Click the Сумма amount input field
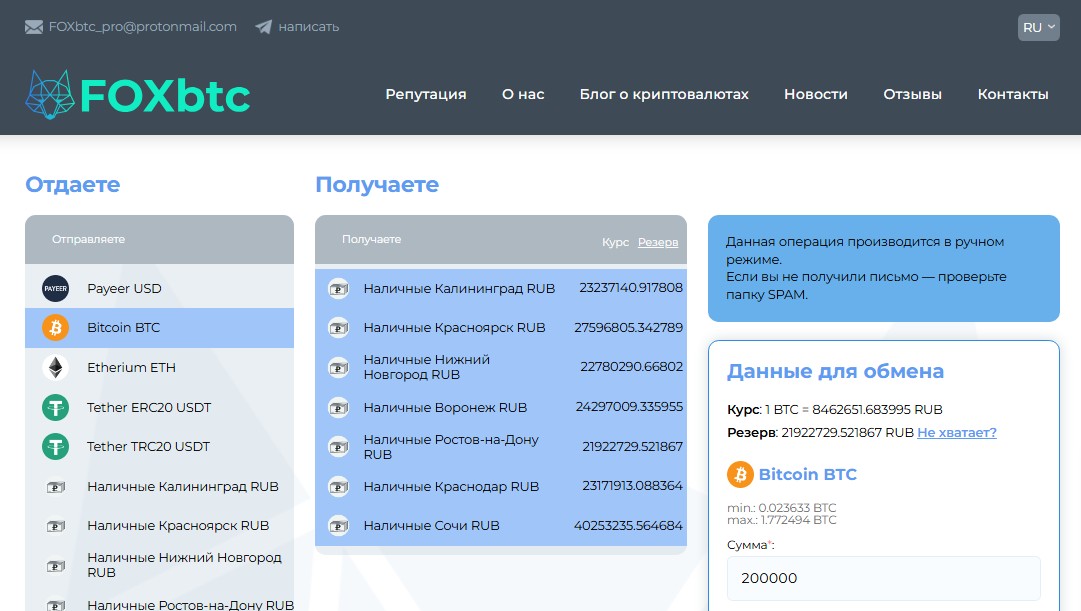Screen dimensions: 1081x611 (884, 578)
